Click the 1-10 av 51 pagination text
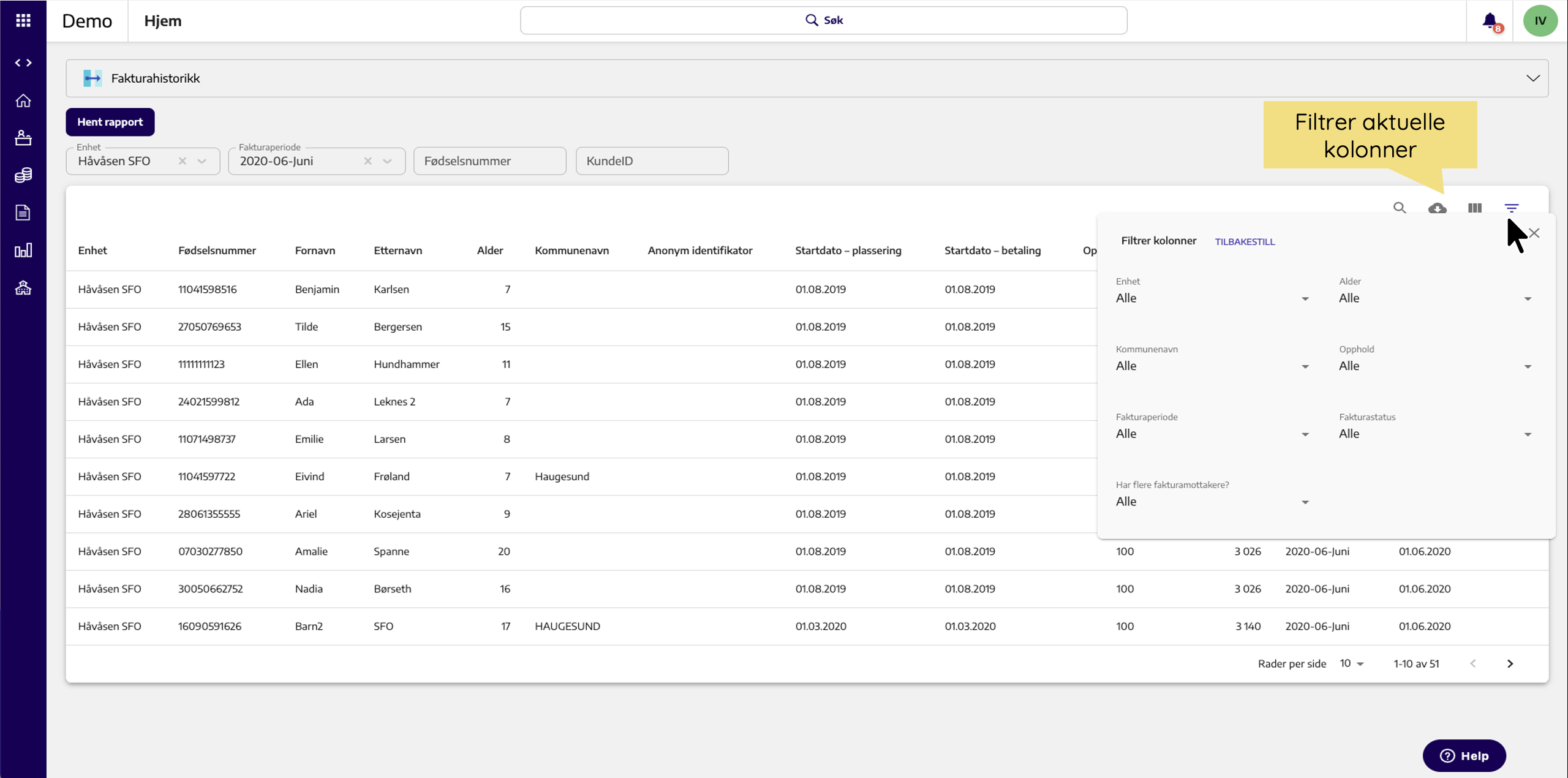 [x=1416, y=663]
